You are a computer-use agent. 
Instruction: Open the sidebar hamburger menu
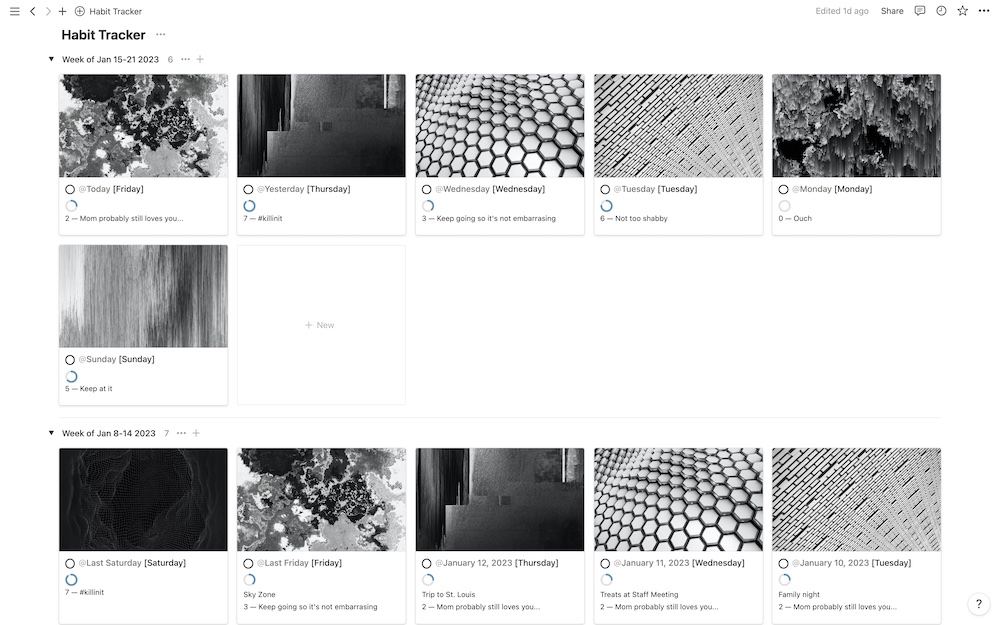tap(15, 11)
